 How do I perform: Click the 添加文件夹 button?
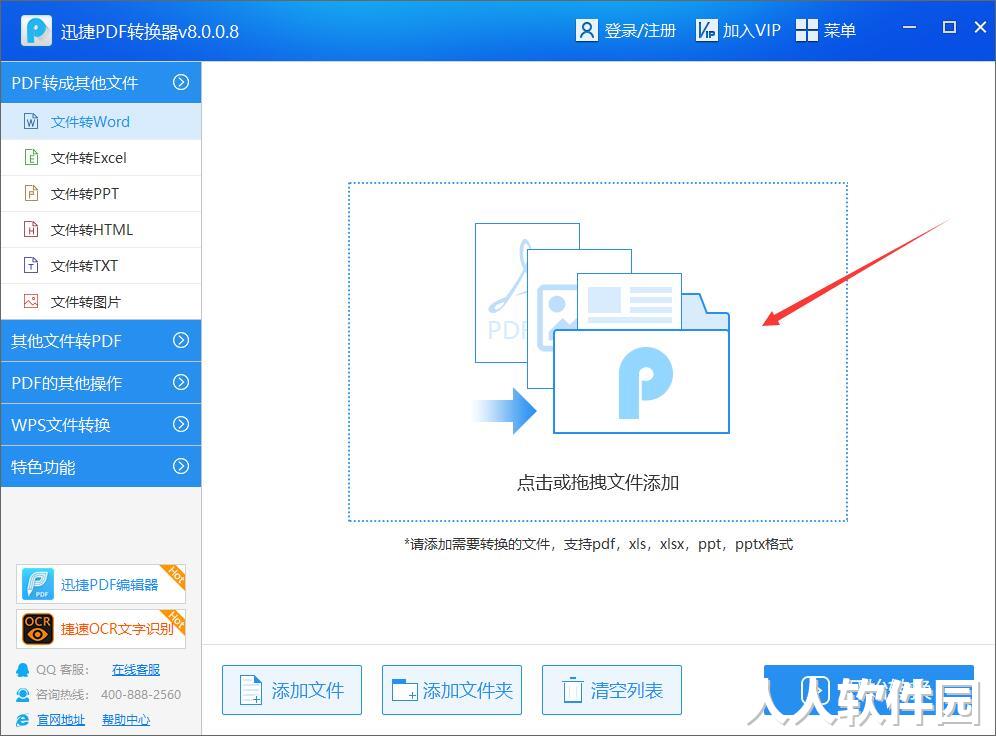[x=452, y=690]
